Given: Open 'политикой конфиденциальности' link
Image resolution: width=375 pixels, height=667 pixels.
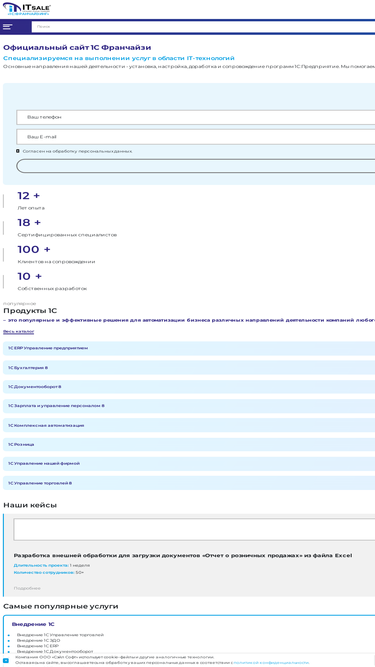Looking at the screenshot, I should (x=272, y=663).
